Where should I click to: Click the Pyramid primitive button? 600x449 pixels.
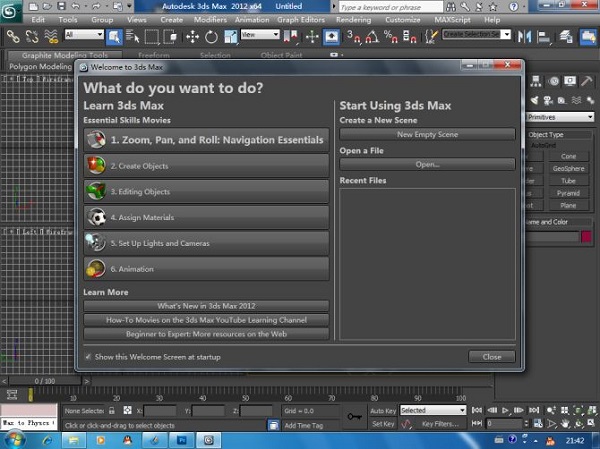pos(568,193)
